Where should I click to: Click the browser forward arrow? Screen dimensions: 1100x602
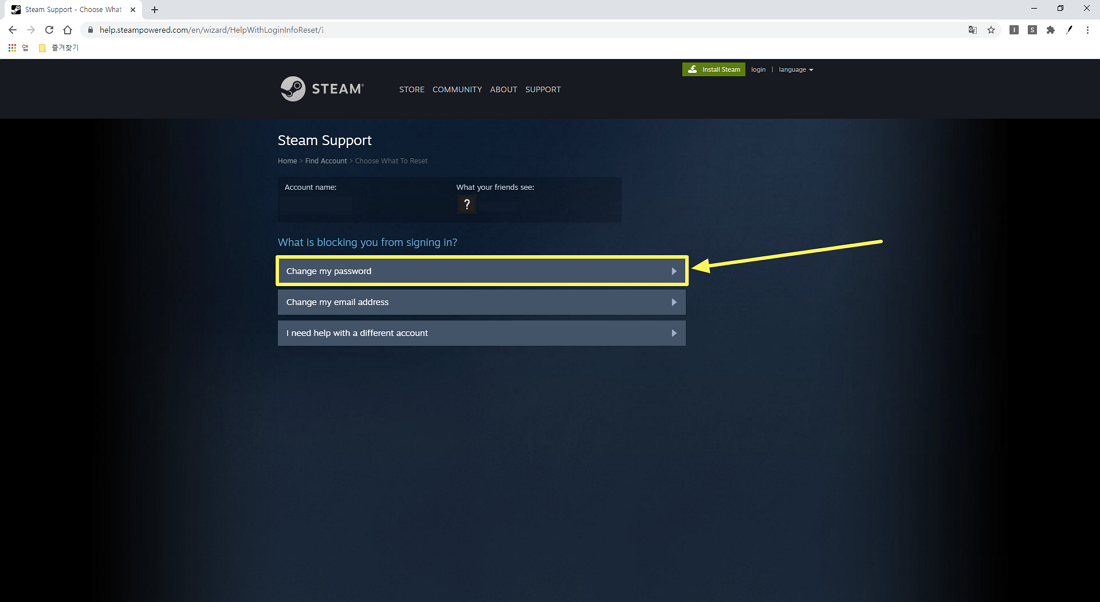[x=31, y=29]
